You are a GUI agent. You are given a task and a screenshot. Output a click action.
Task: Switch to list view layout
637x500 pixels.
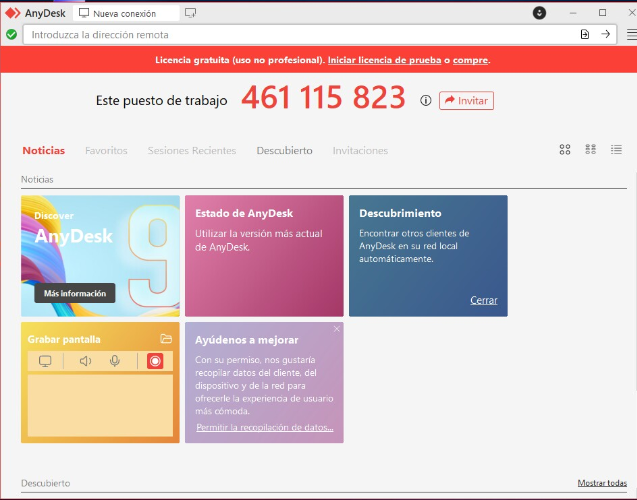point(616,150)
